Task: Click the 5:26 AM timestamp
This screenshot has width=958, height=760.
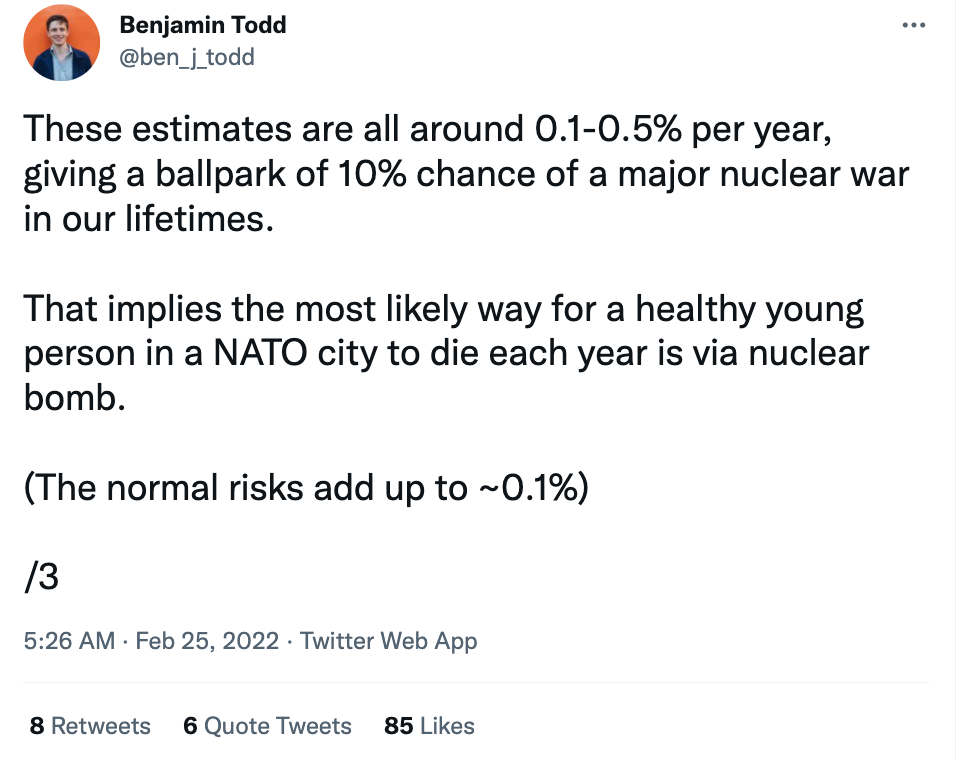Action: 69,641
